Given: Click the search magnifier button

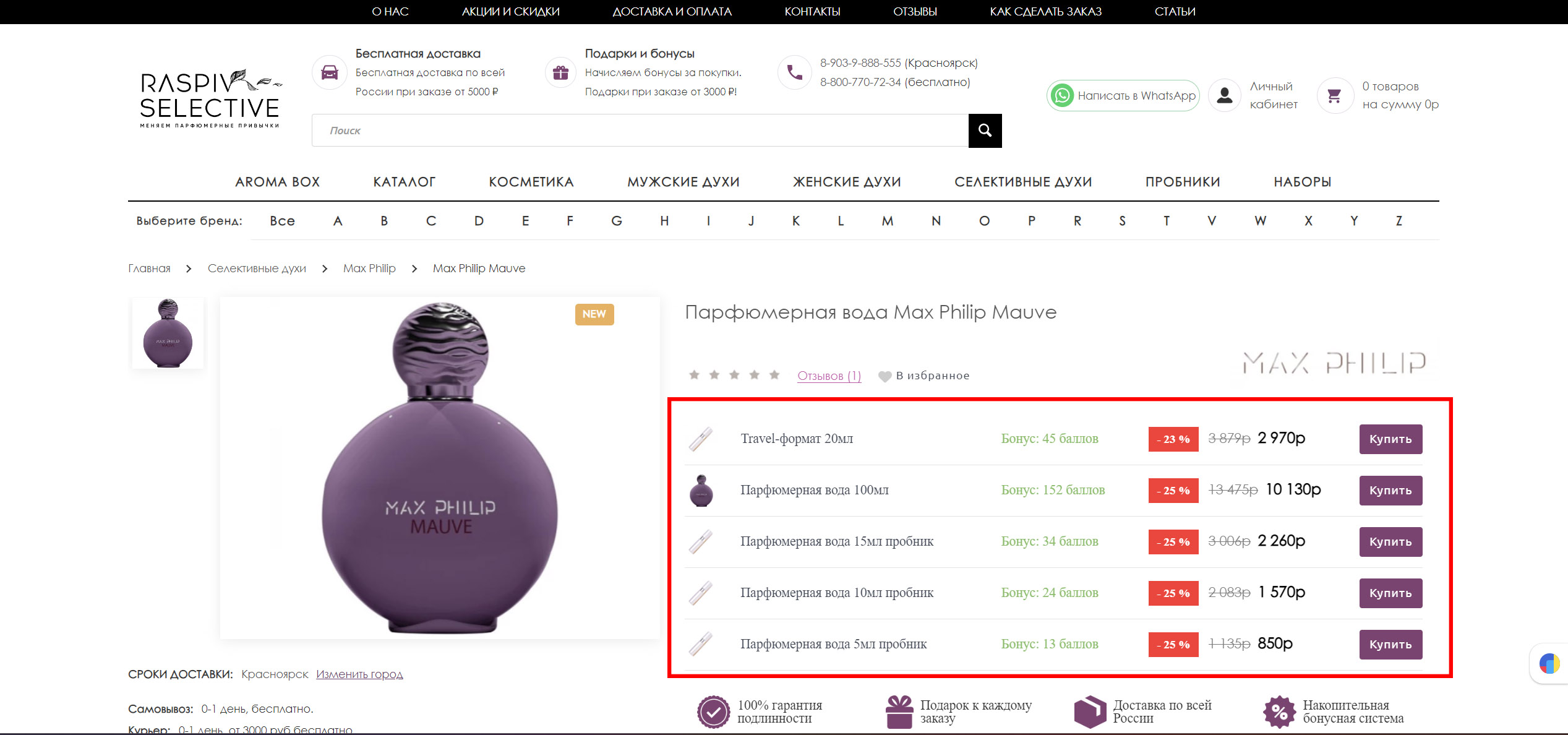Looking at the screenshot, I should point(985,131).
